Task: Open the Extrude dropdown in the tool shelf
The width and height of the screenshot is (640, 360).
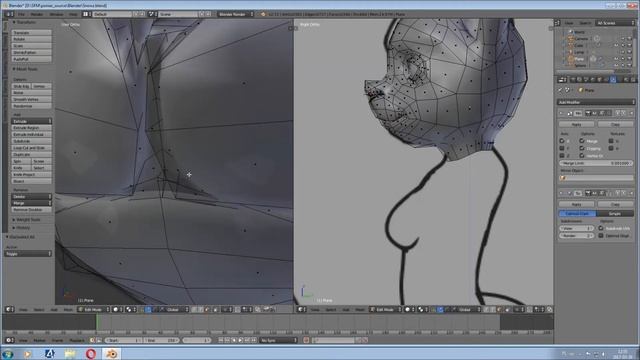Action: pos(31,121)
